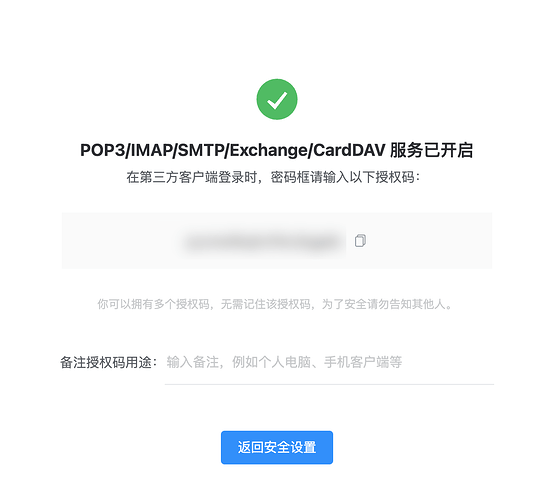Click the word IMAP in the heading
Image resolution: width=555 pixels, height=500 pixels.
tap(151, 150)
